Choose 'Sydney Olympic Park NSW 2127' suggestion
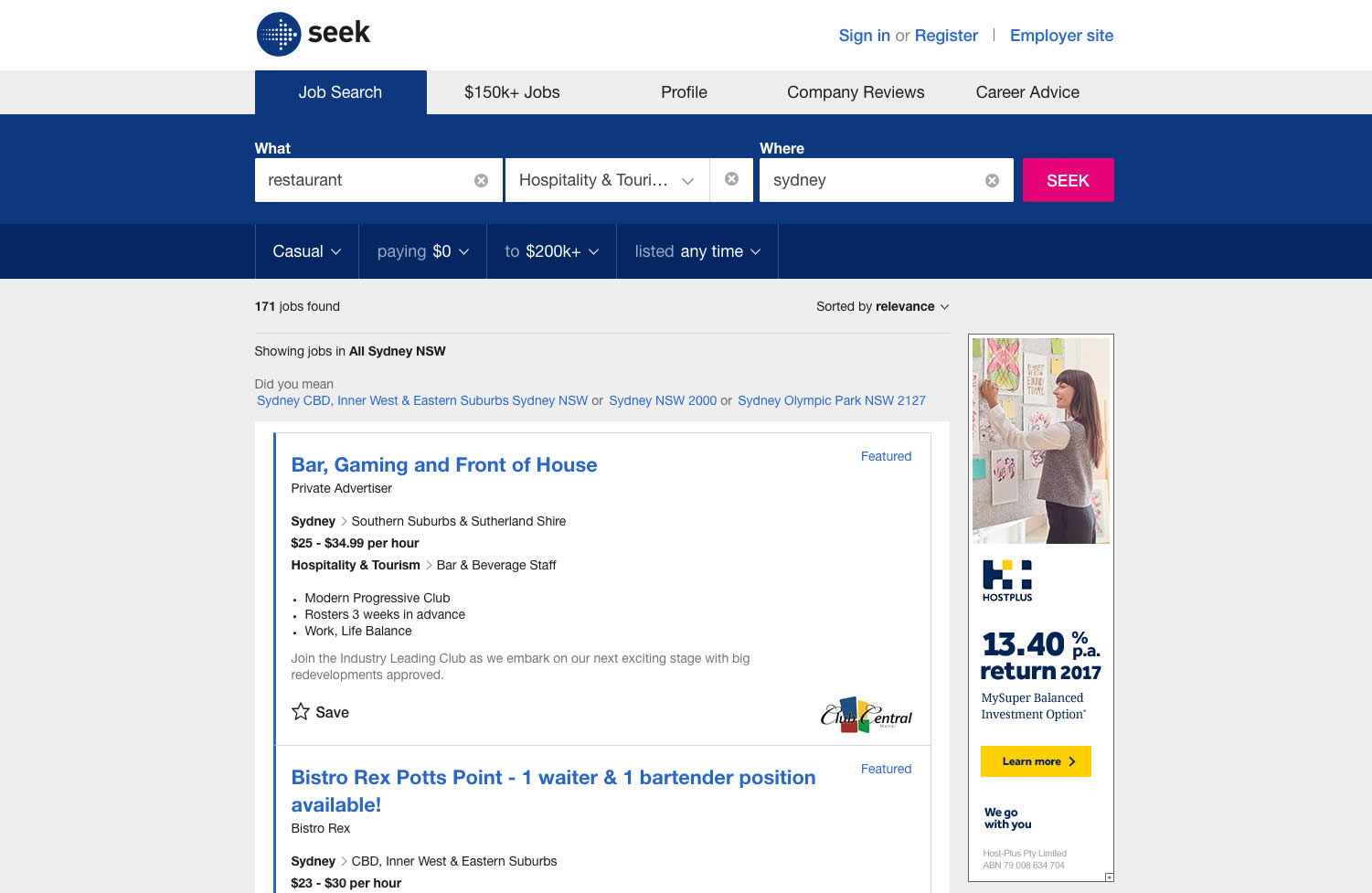Screen dimensions: 1372x893 coord(832,400)
